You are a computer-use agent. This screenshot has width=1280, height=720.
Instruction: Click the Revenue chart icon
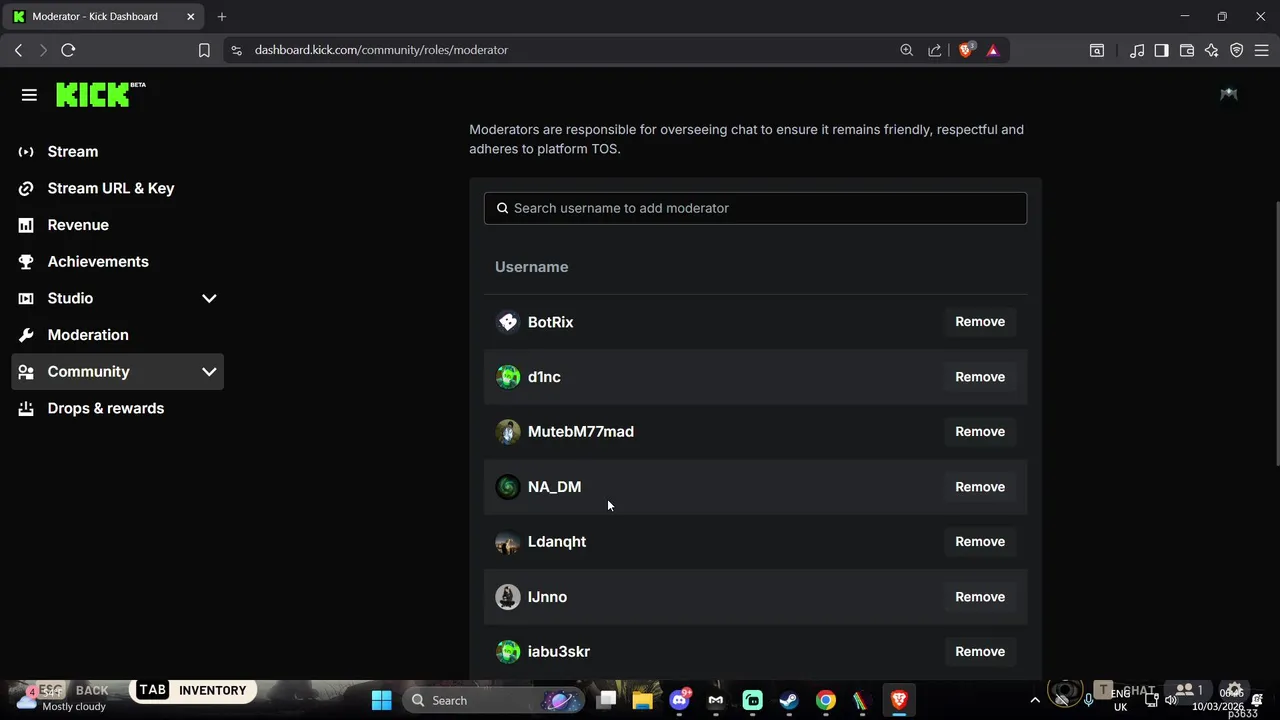[x=26, y=225]
